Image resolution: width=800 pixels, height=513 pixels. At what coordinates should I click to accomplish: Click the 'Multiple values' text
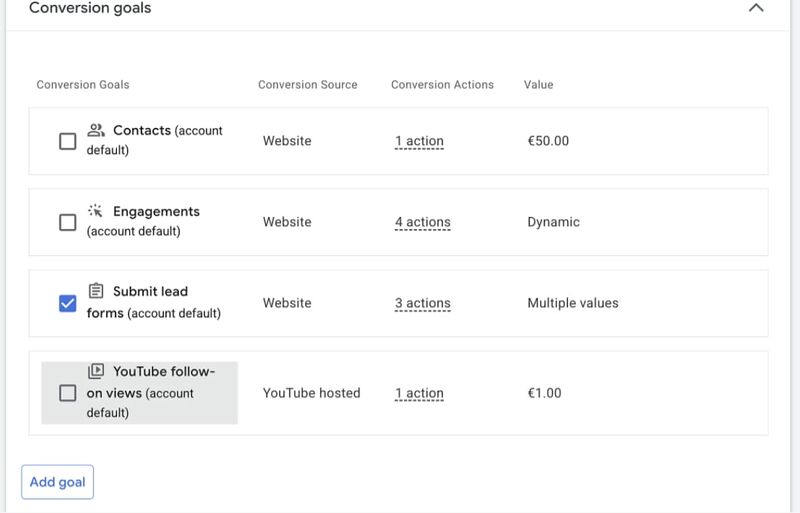pyautogui.click(x=573, y=303)
